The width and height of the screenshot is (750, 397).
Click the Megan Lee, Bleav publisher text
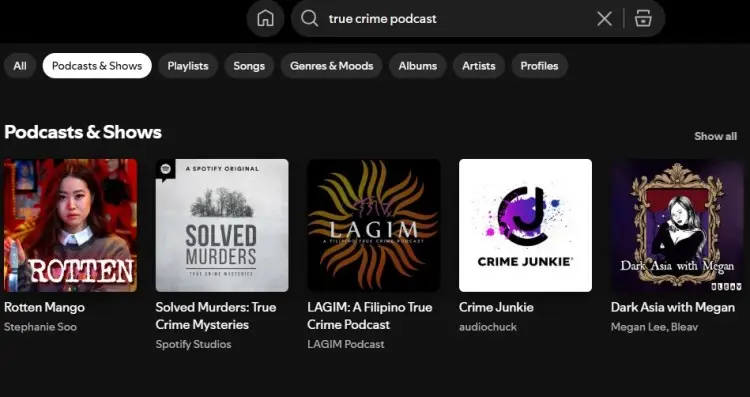click(654, 327)
